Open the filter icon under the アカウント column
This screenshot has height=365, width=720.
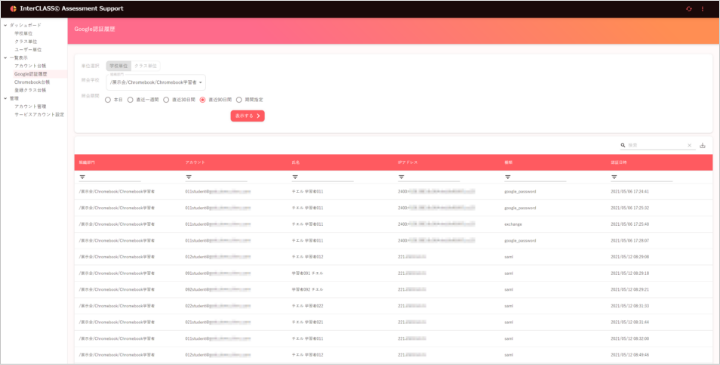click(x=189, y=177)
